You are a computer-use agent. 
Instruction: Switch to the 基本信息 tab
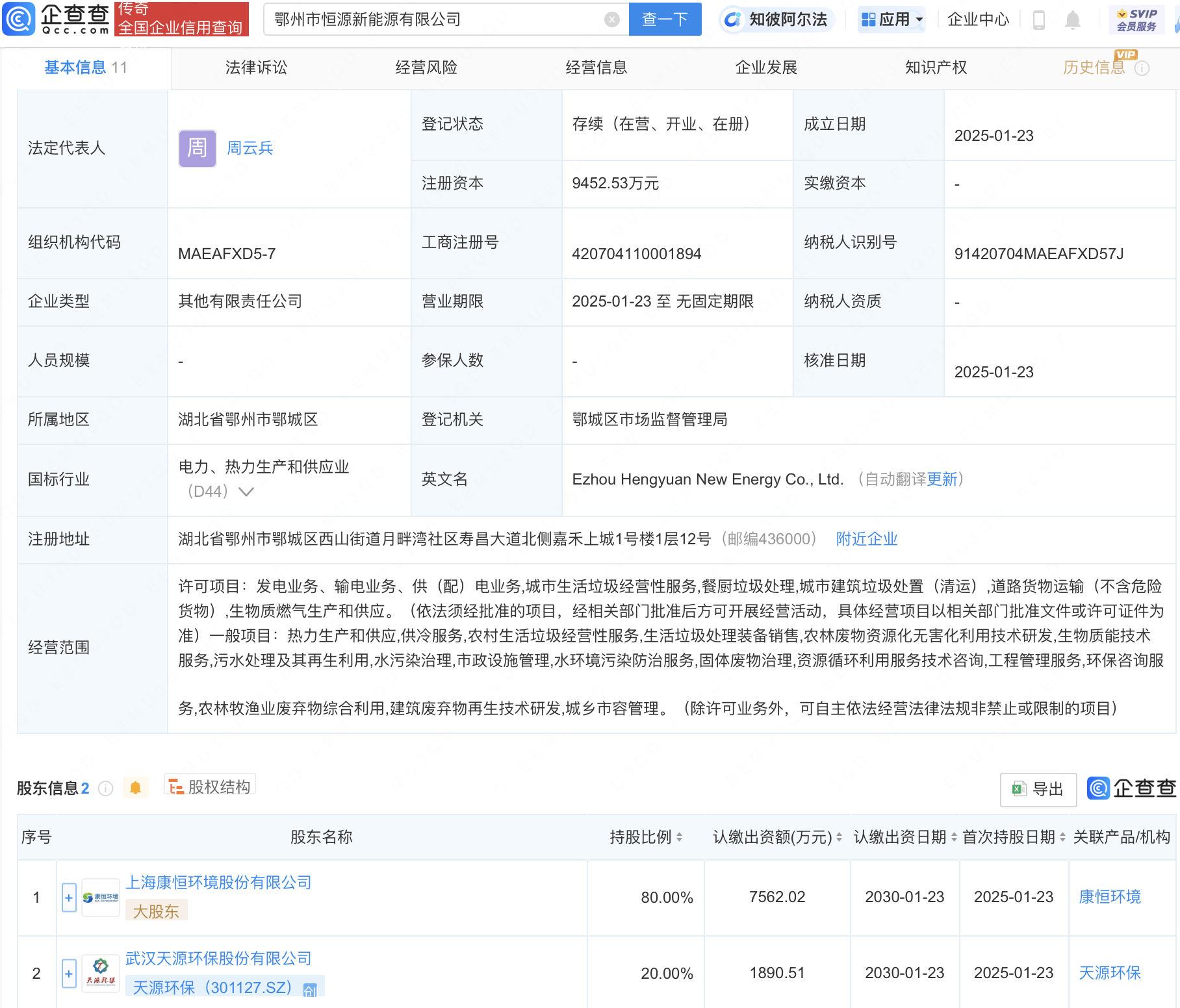point(85,68)
